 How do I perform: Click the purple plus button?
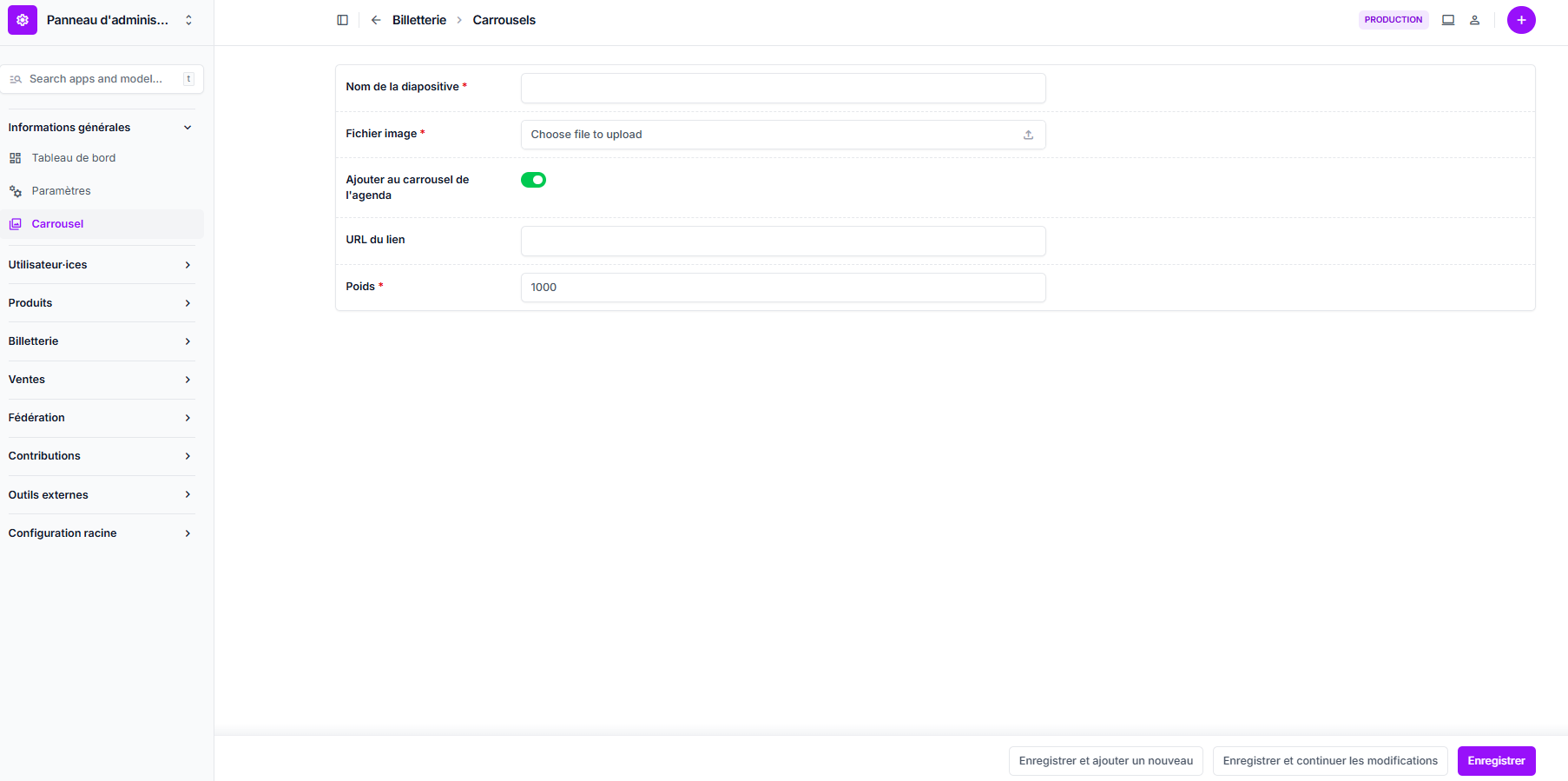point(1521,20)
